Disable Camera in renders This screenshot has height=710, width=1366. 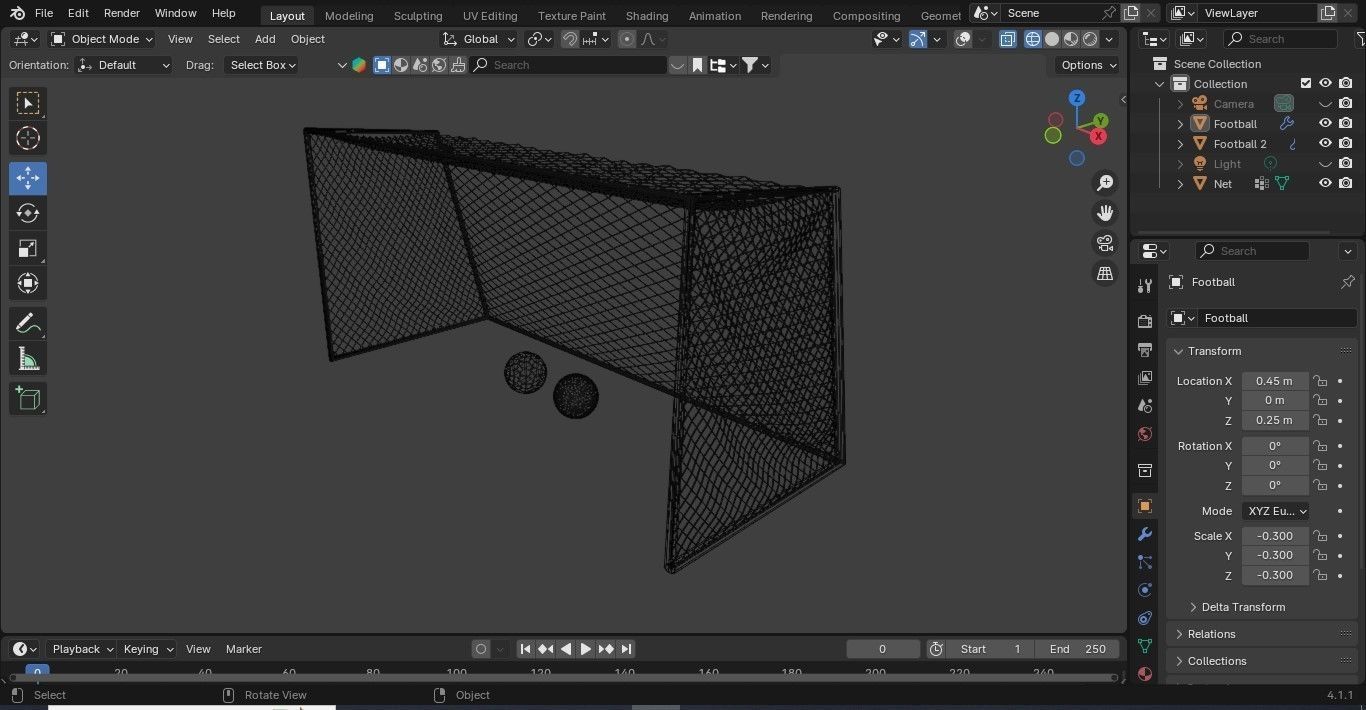click(x=1346, y=103)
